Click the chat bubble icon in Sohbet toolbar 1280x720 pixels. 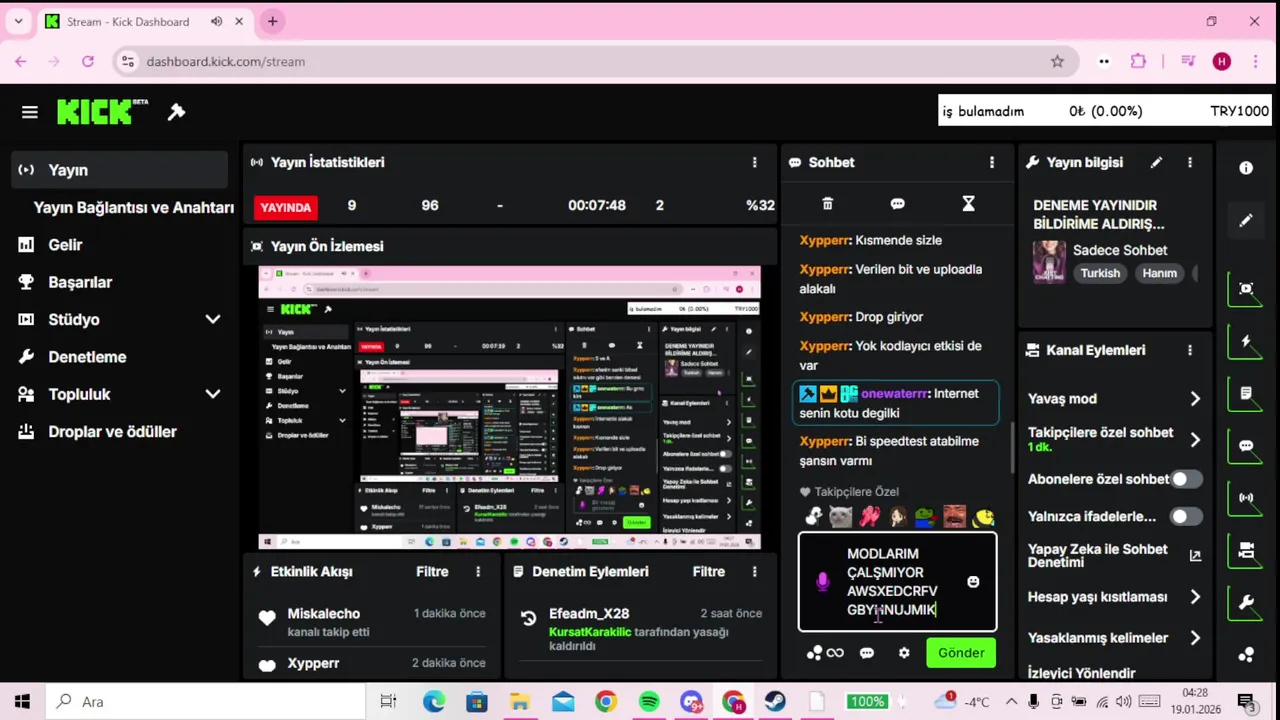897,204
